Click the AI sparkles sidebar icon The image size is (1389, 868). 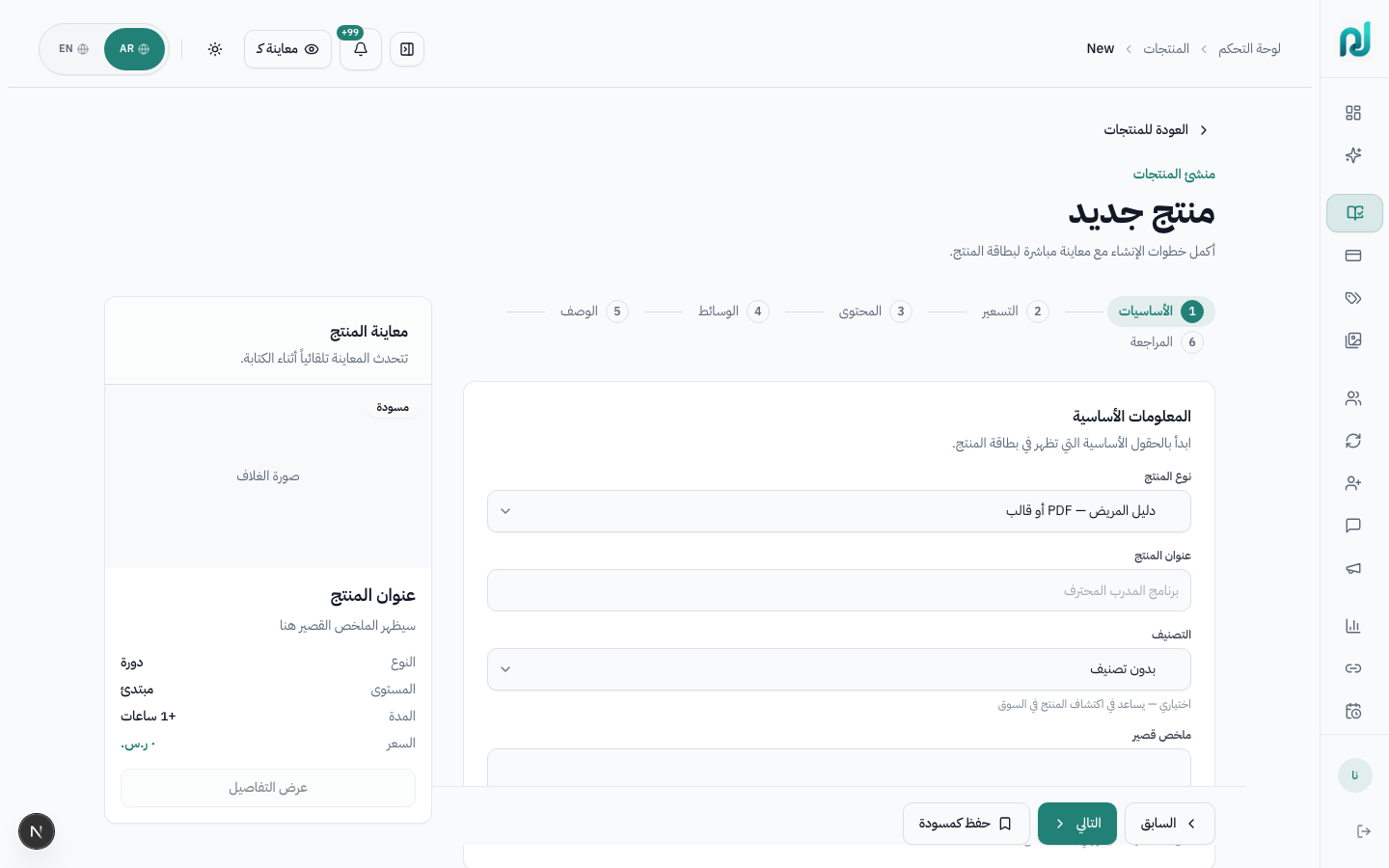[x=1353, y=155]
